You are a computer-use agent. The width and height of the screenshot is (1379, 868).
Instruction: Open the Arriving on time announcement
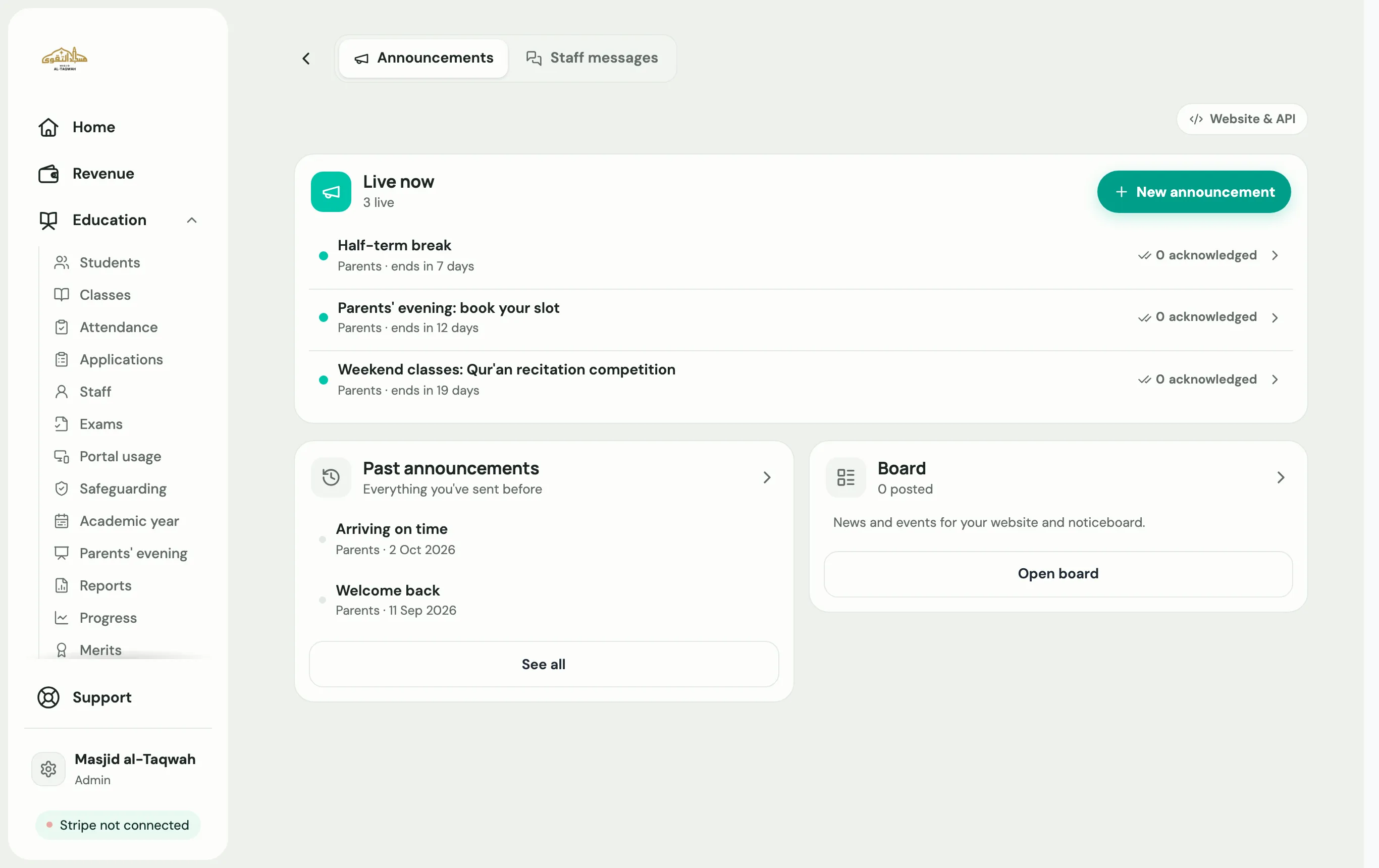(x=544, y=539)
